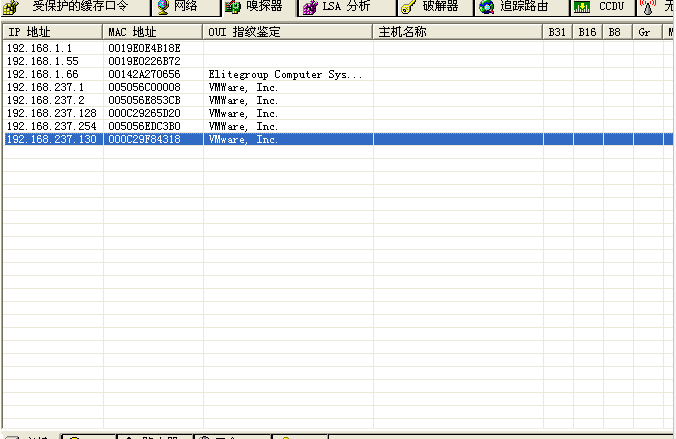Click VMWare, Inc. cell for 192.168.237.2
The width and height of the screenshot is (676, 439).
coord(243,100)
